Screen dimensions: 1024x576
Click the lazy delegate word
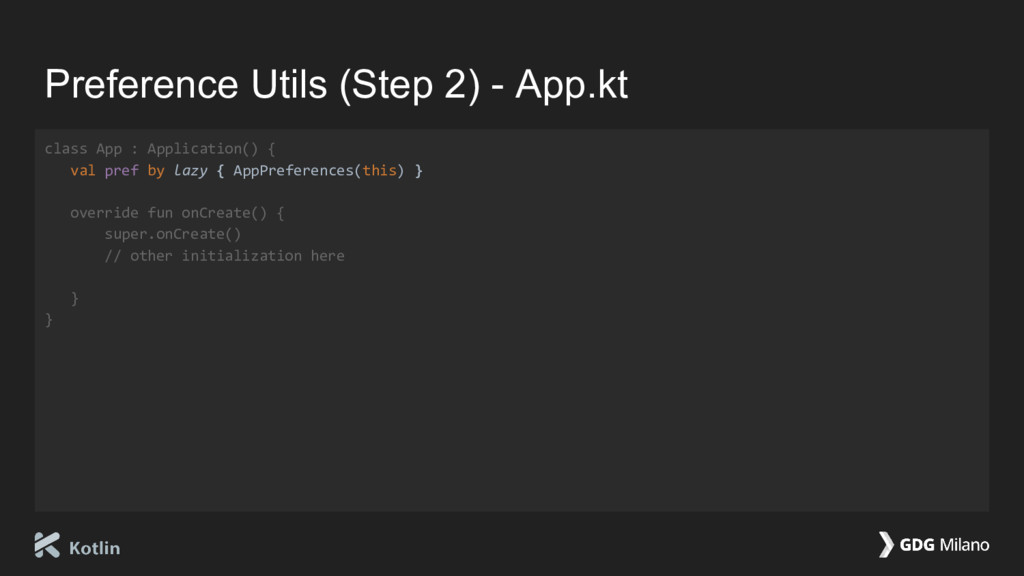(x=190, y=171)
